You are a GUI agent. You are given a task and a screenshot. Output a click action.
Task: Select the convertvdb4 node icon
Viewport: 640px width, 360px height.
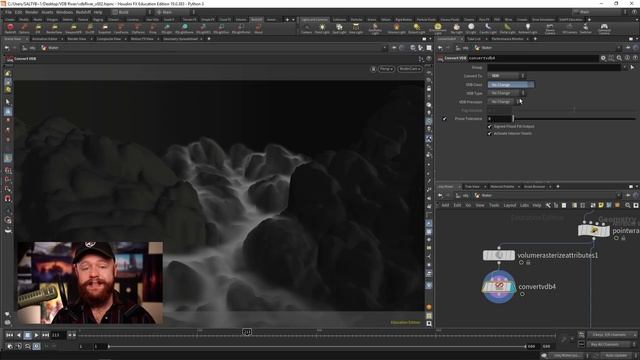pos(499,287)
